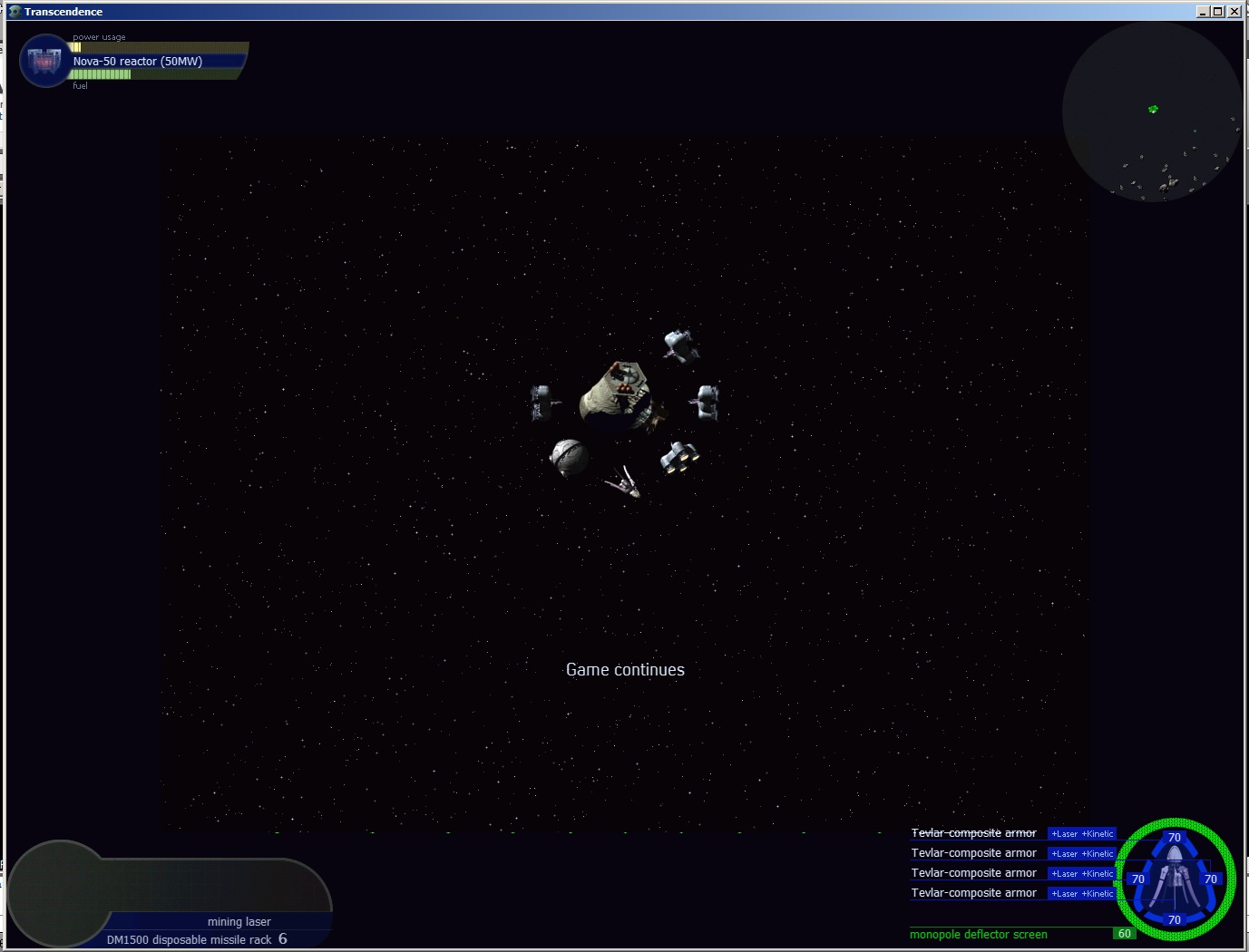
Task: Select the player ship below the station
Action: [624, 481]
